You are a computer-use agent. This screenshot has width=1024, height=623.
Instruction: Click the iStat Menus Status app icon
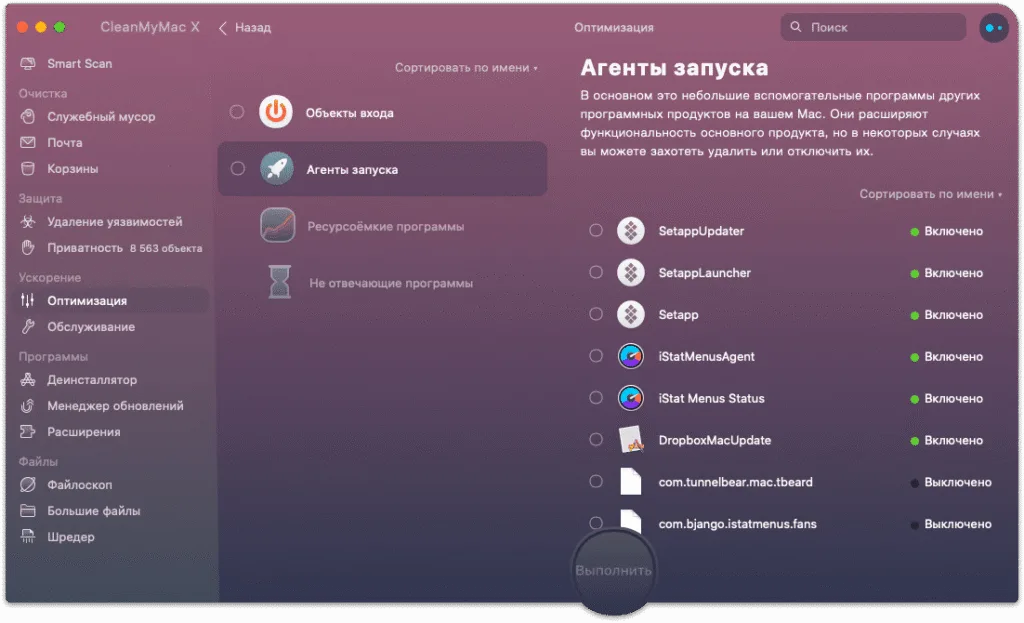(x=631, y=398)
